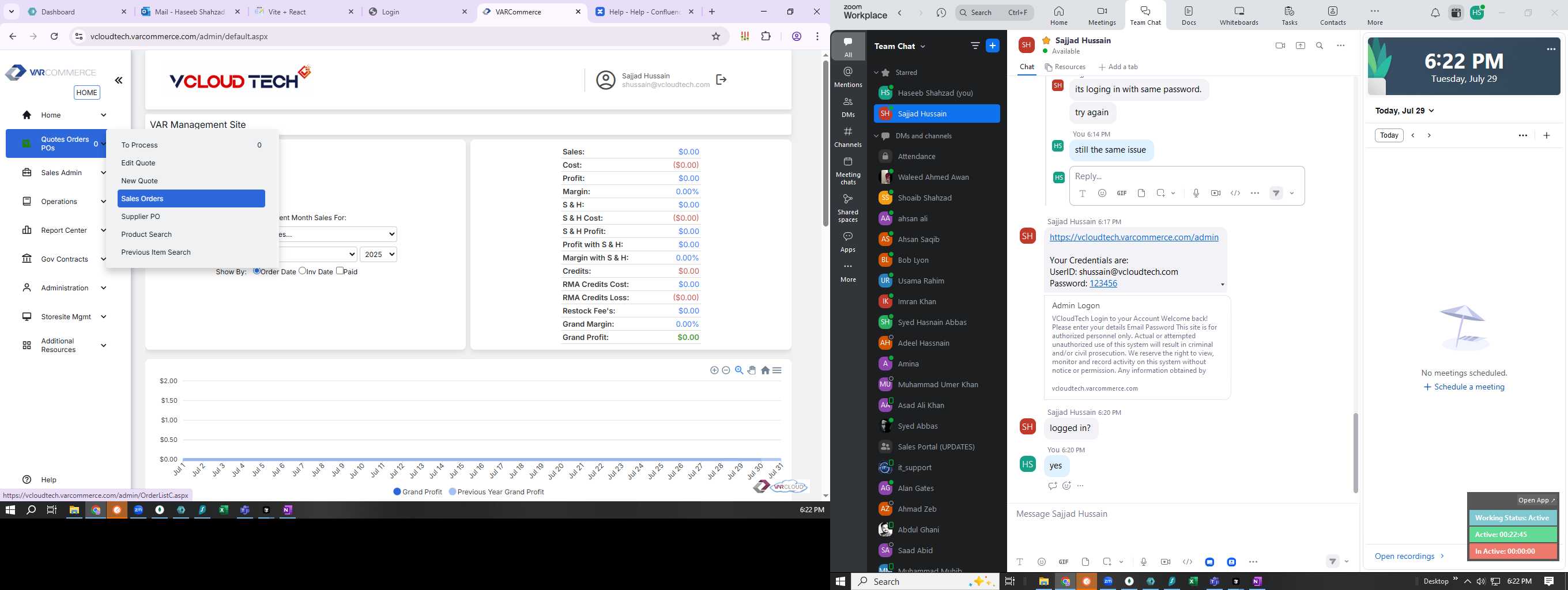1568x590 pixels.
Task: Click the Zoom chat vertical scrollbar
Action: pos(1355,453)
